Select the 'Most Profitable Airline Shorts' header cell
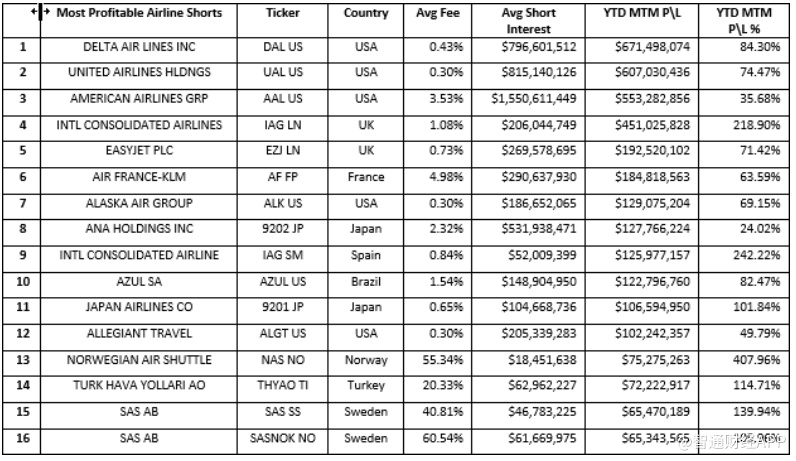This screenshot has height=461, width=796. [139, 14]
